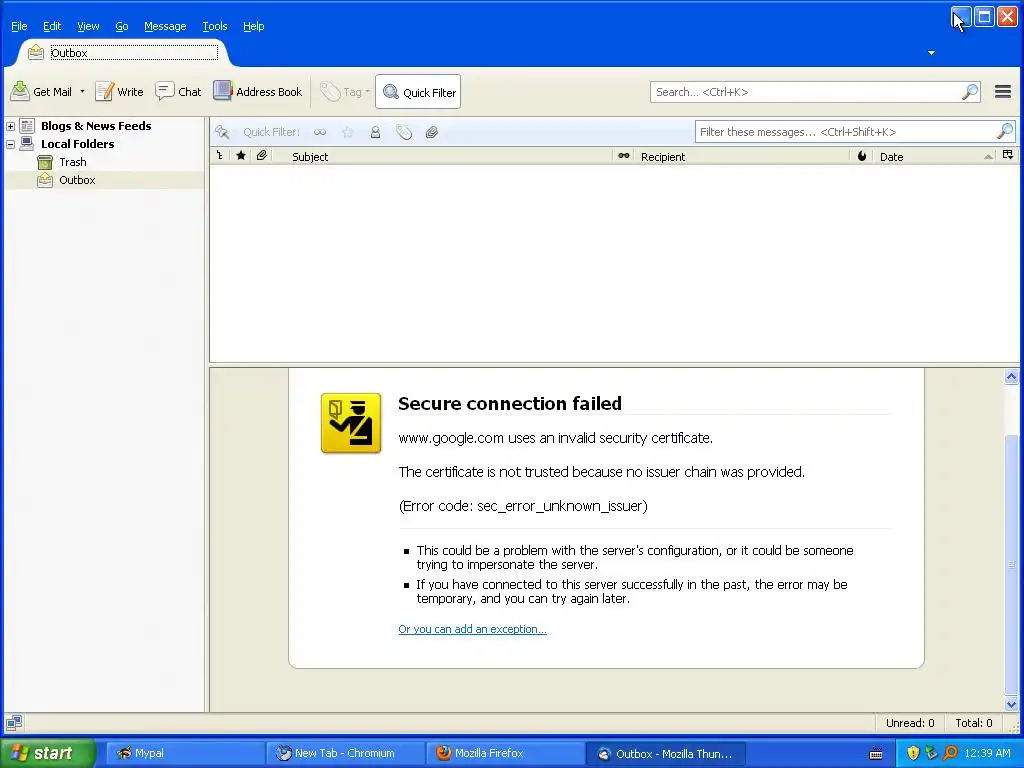The image size is (1024, 768).
Task: Open the Go menu
Action: (x=121, y=26)
